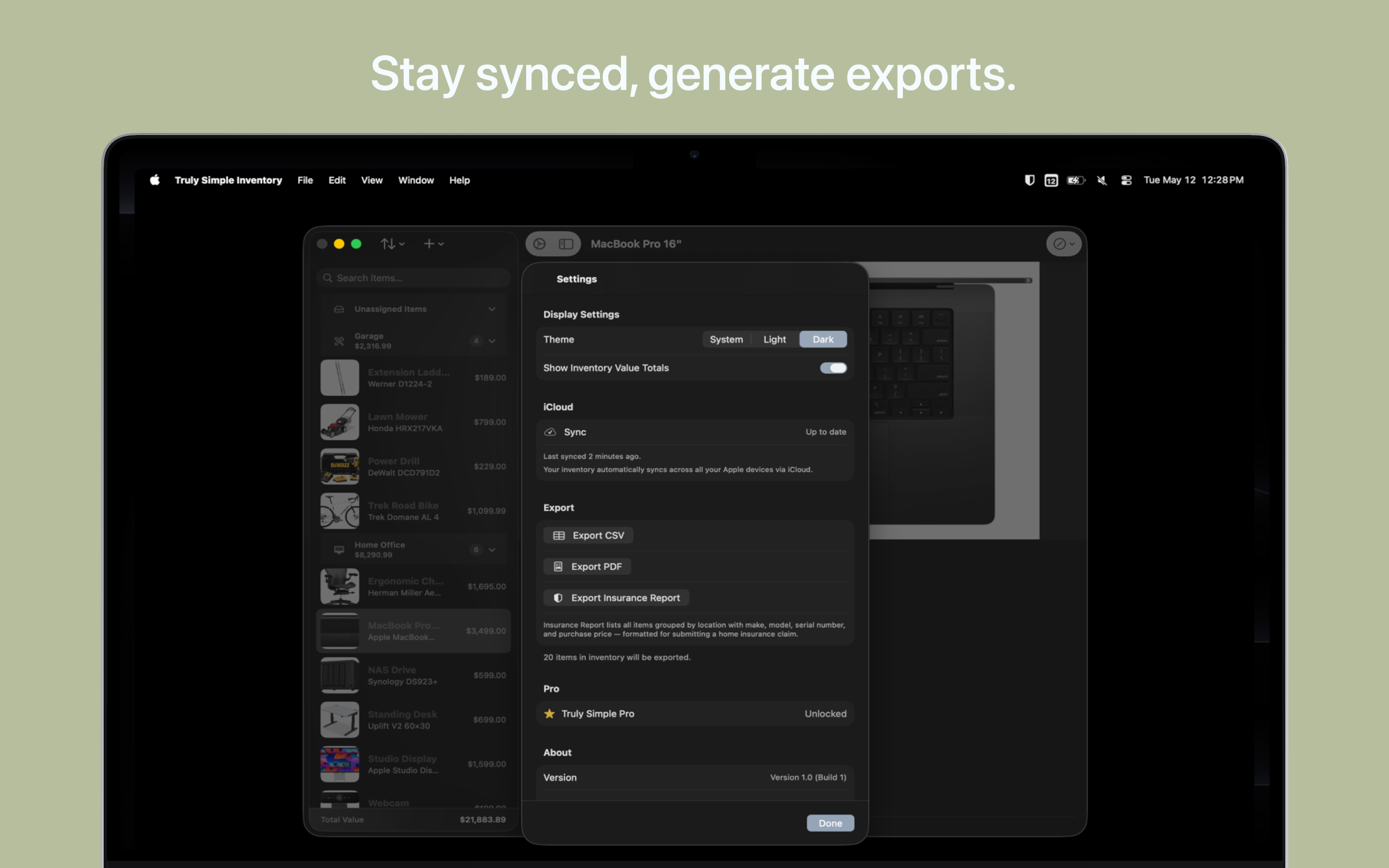Check the battery status icon
Viewport: 1389px width, 868px height.
pos(1076,180)
